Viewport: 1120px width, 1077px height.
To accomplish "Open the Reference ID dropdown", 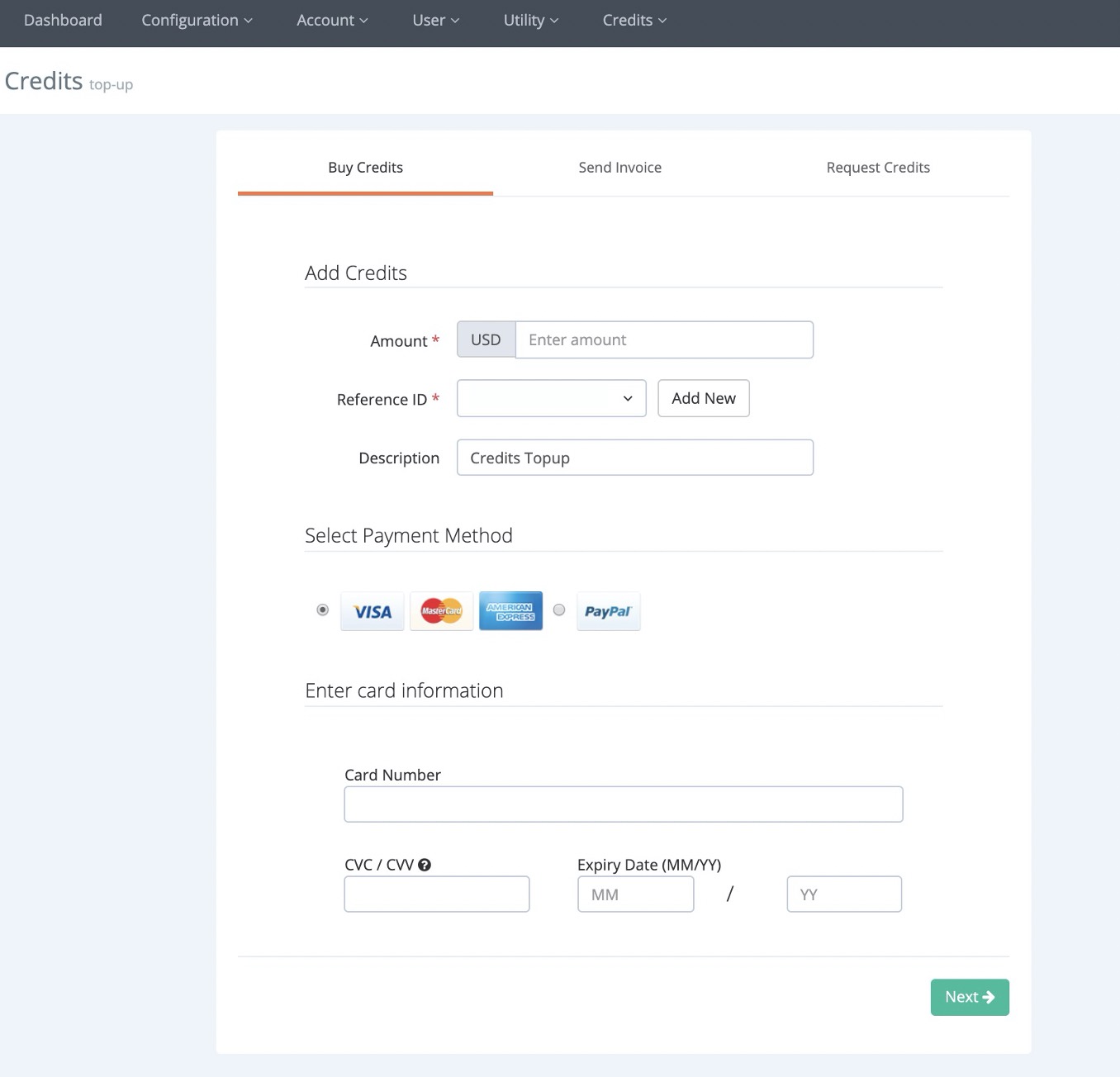I will pyautogui.click(x=551, y=398).
